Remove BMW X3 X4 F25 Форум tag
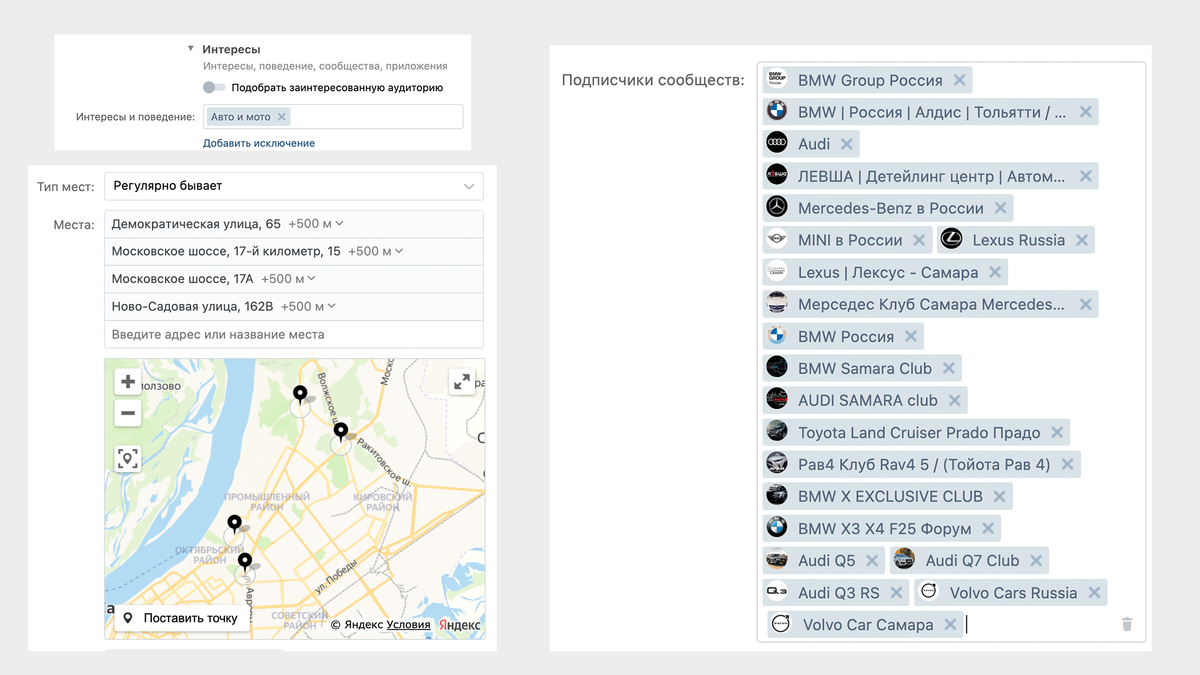 coord(988,528)
